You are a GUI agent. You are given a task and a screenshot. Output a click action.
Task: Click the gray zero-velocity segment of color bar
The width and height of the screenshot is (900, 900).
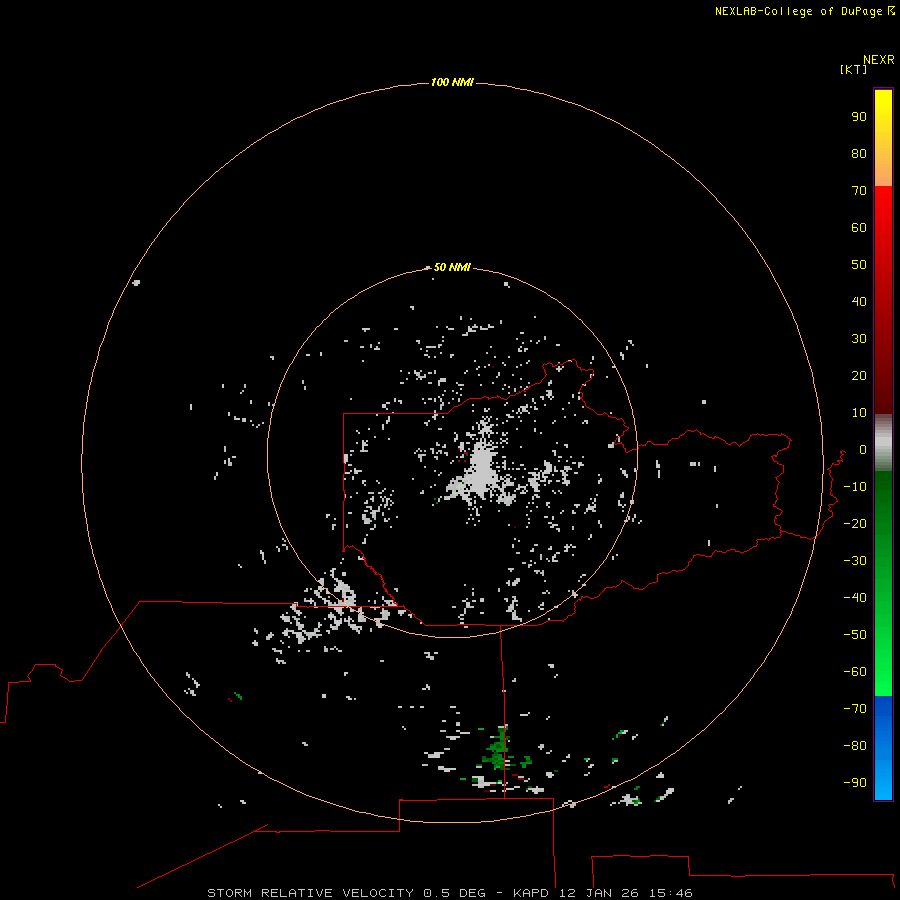point(883,443)
